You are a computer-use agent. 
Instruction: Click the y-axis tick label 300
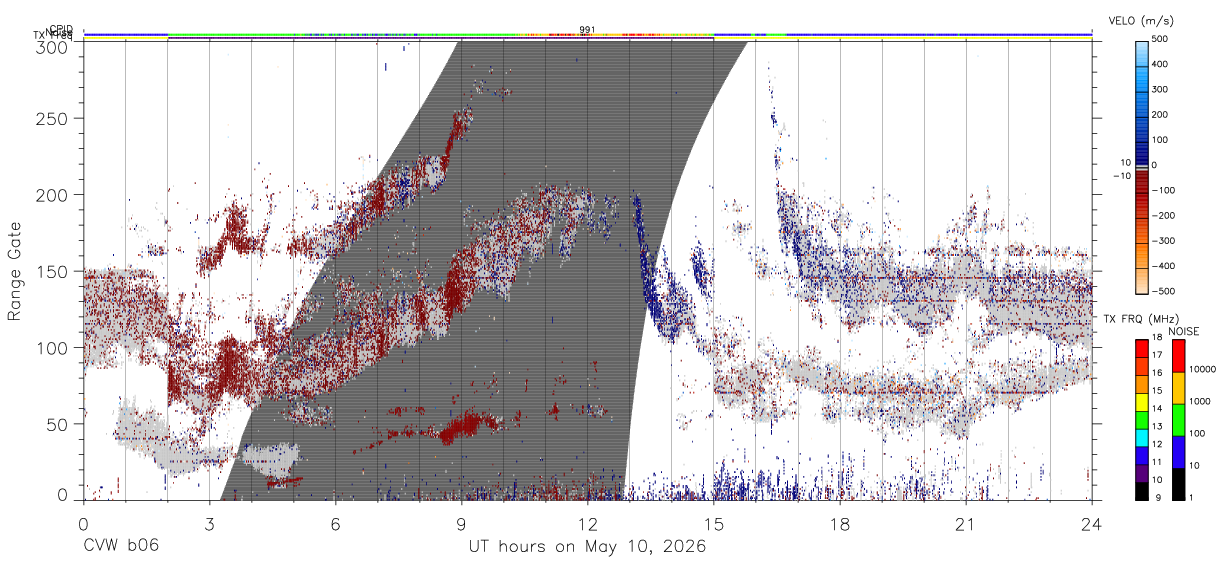click(x=53, y=47)
